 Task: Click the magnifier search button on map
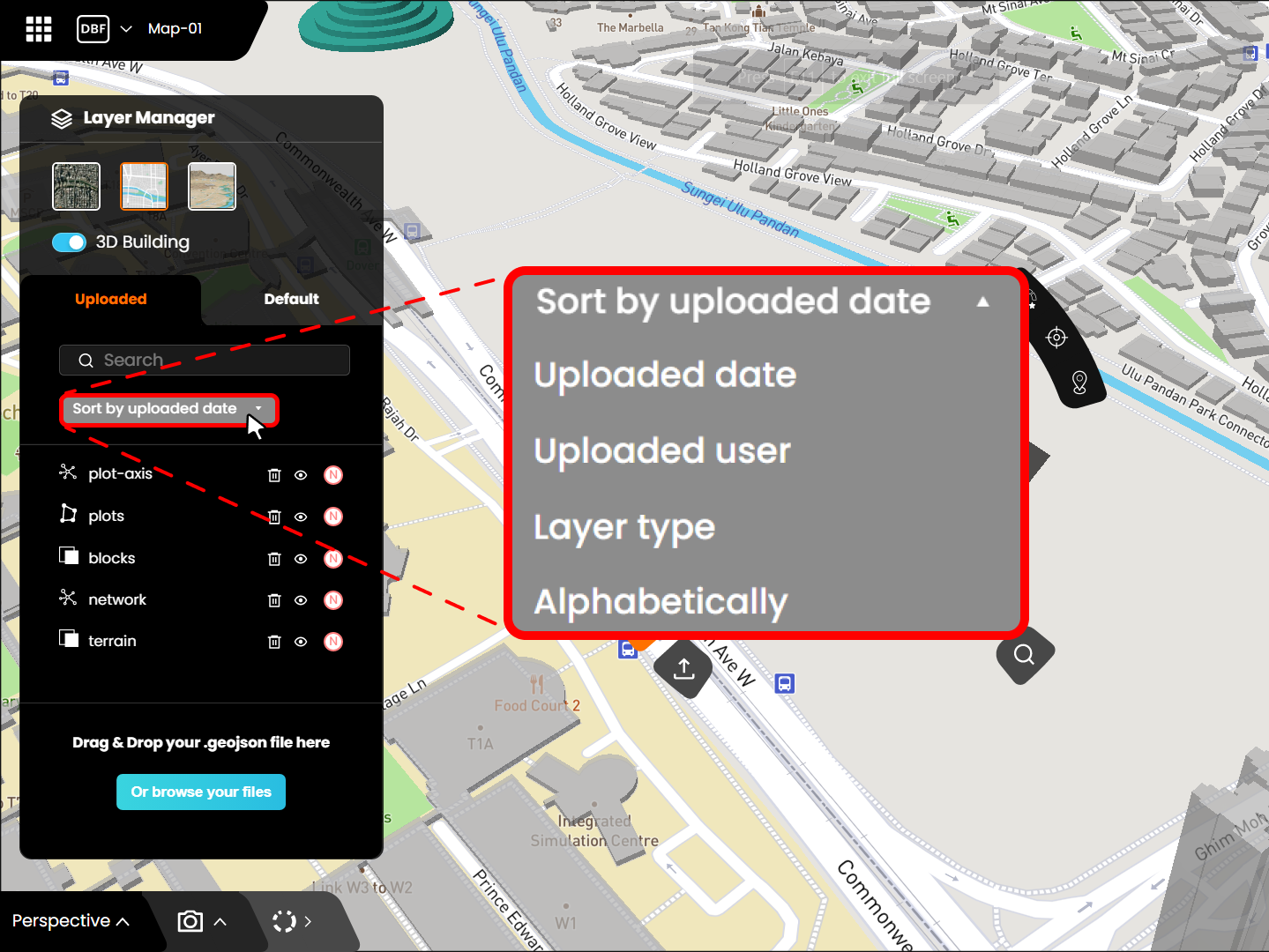pos(1025,655)
